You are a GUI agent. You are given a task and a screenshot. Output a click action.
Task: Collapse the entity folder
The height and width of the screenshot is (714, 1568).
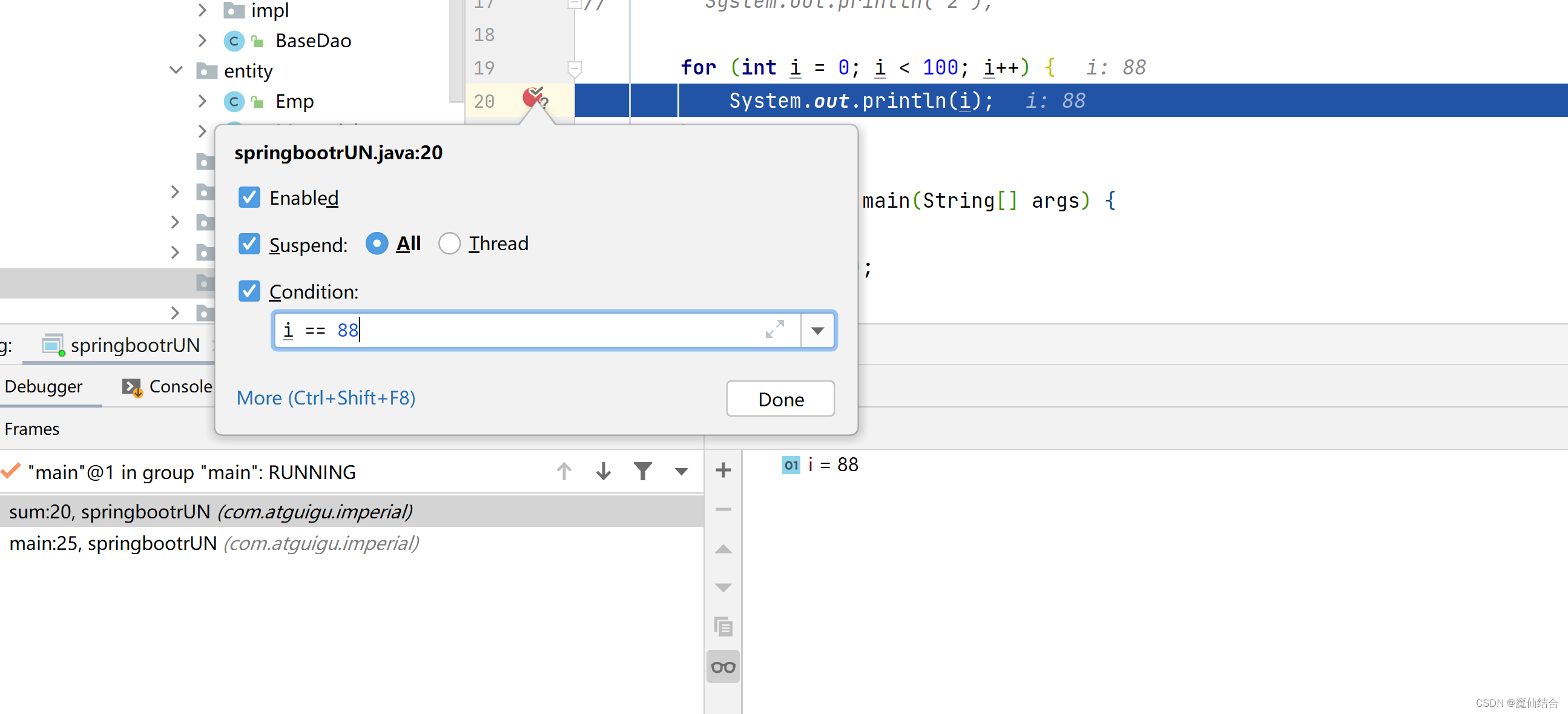click(x=176, y=71)
